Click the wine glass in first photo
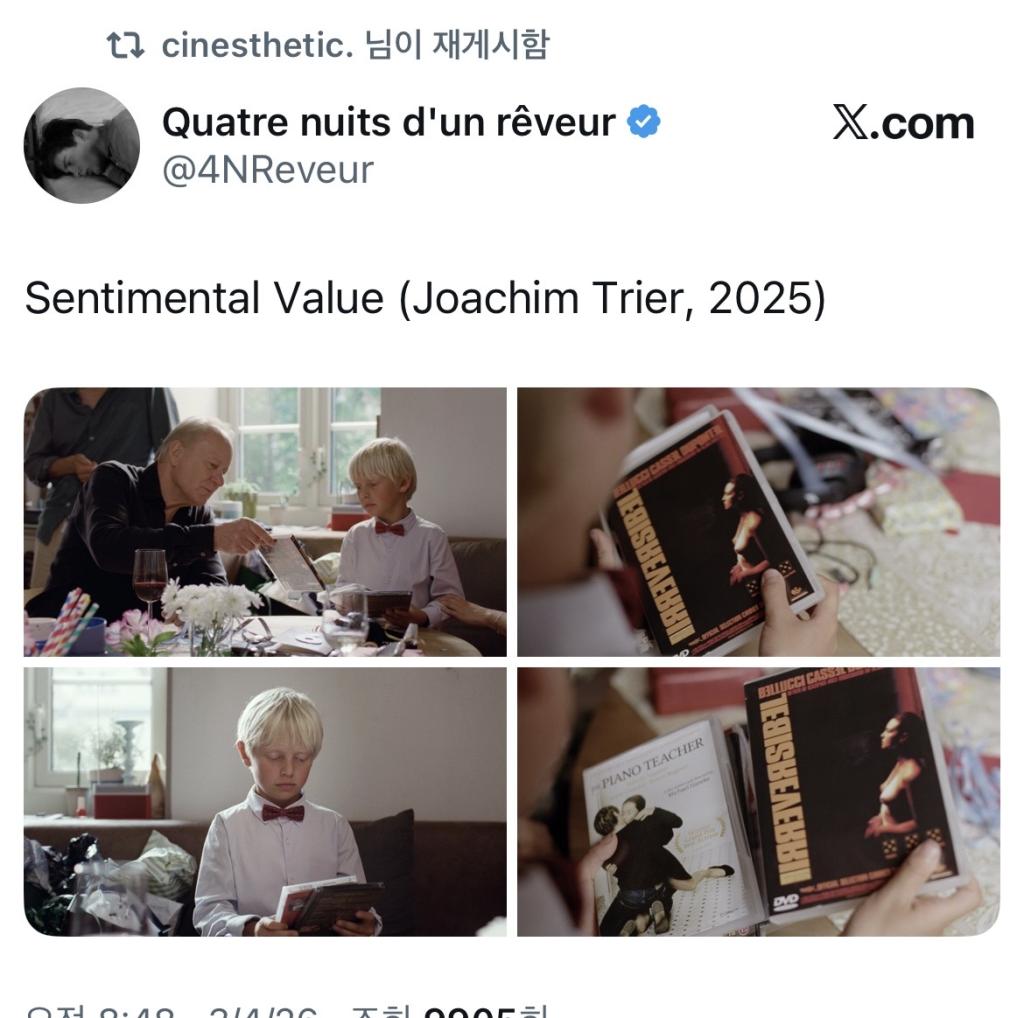Viewport: 1024px width, 1018px height. [x=150, y=581]
